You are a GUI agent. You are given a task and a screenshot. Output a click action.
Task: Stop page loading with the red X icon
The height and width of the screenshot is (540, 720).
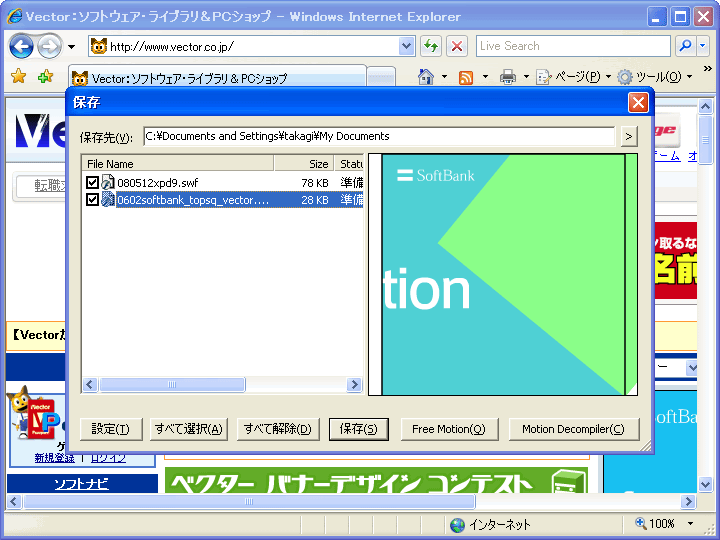tap(457, 46)
